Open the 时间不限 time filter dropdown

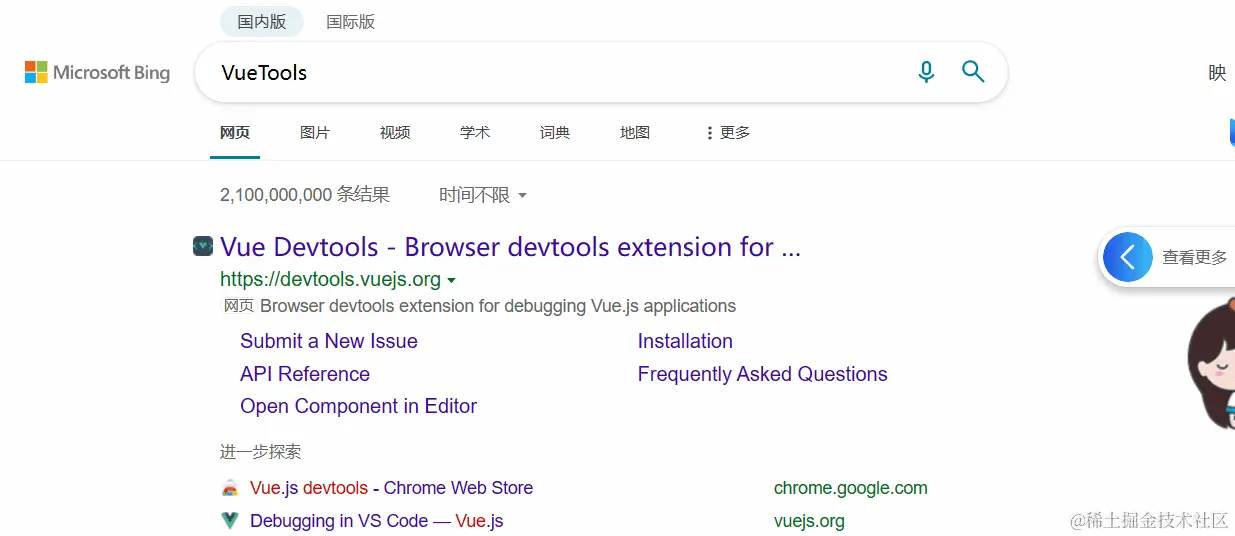(483, 195)
